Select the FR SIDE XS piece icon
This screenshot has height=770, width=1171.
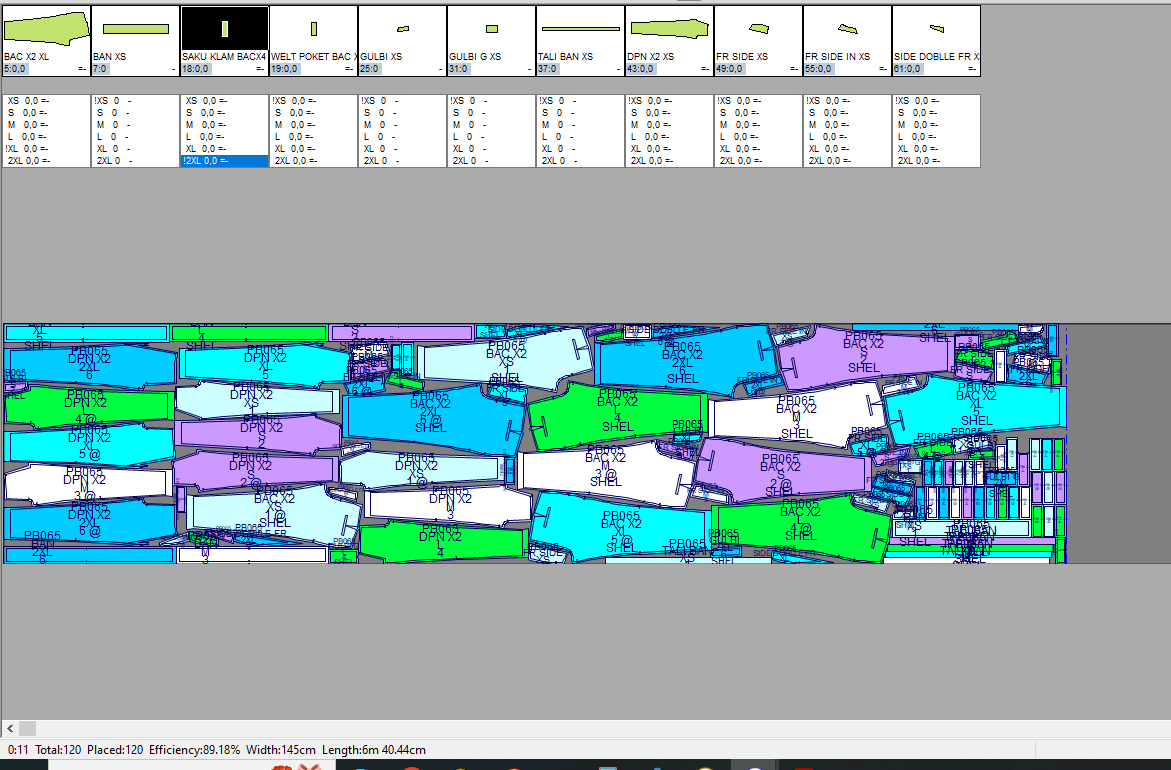point(758,28)
